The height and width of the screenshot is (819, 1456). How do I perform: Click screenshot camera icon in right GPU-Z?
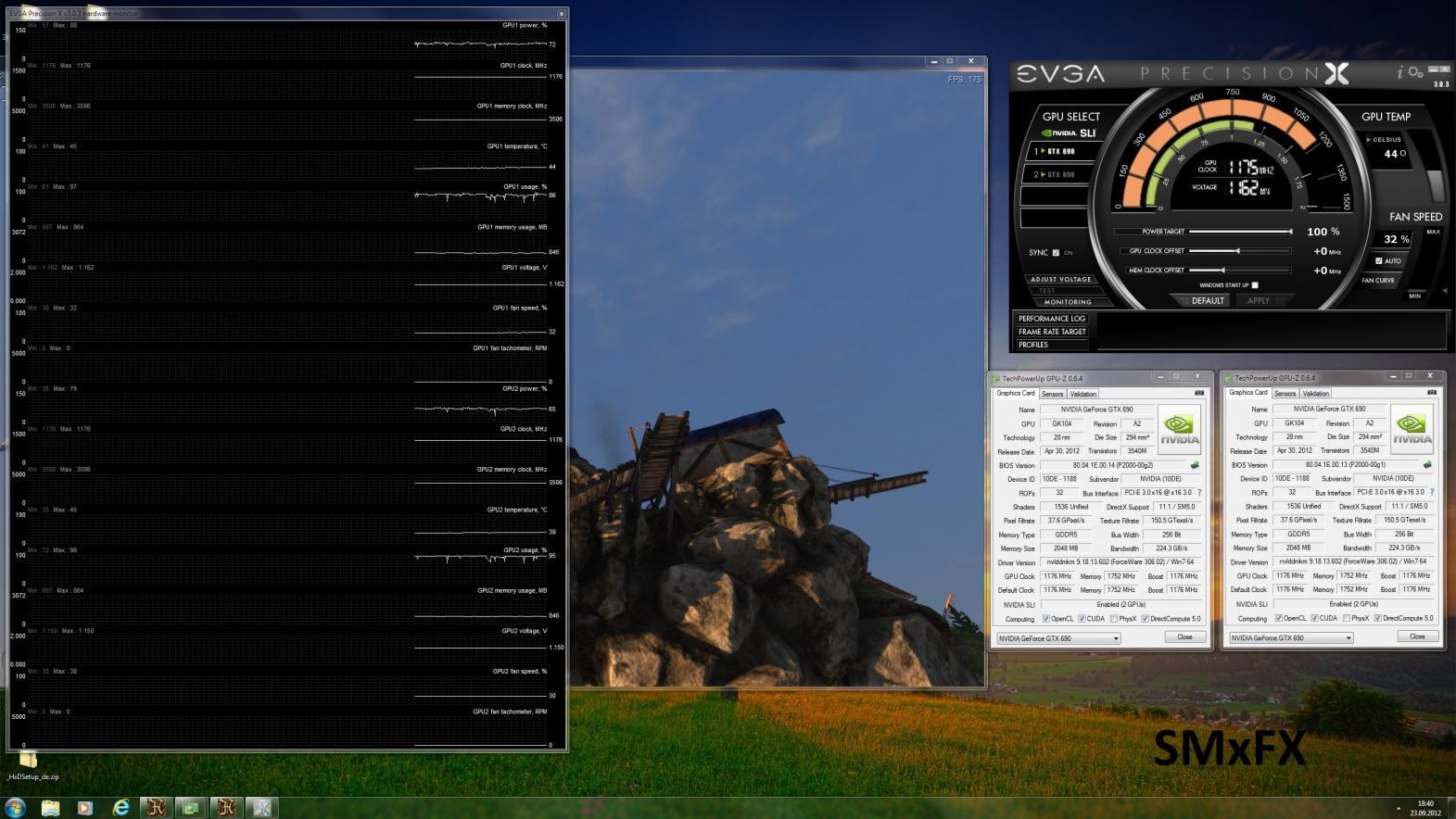(1432, 393)
